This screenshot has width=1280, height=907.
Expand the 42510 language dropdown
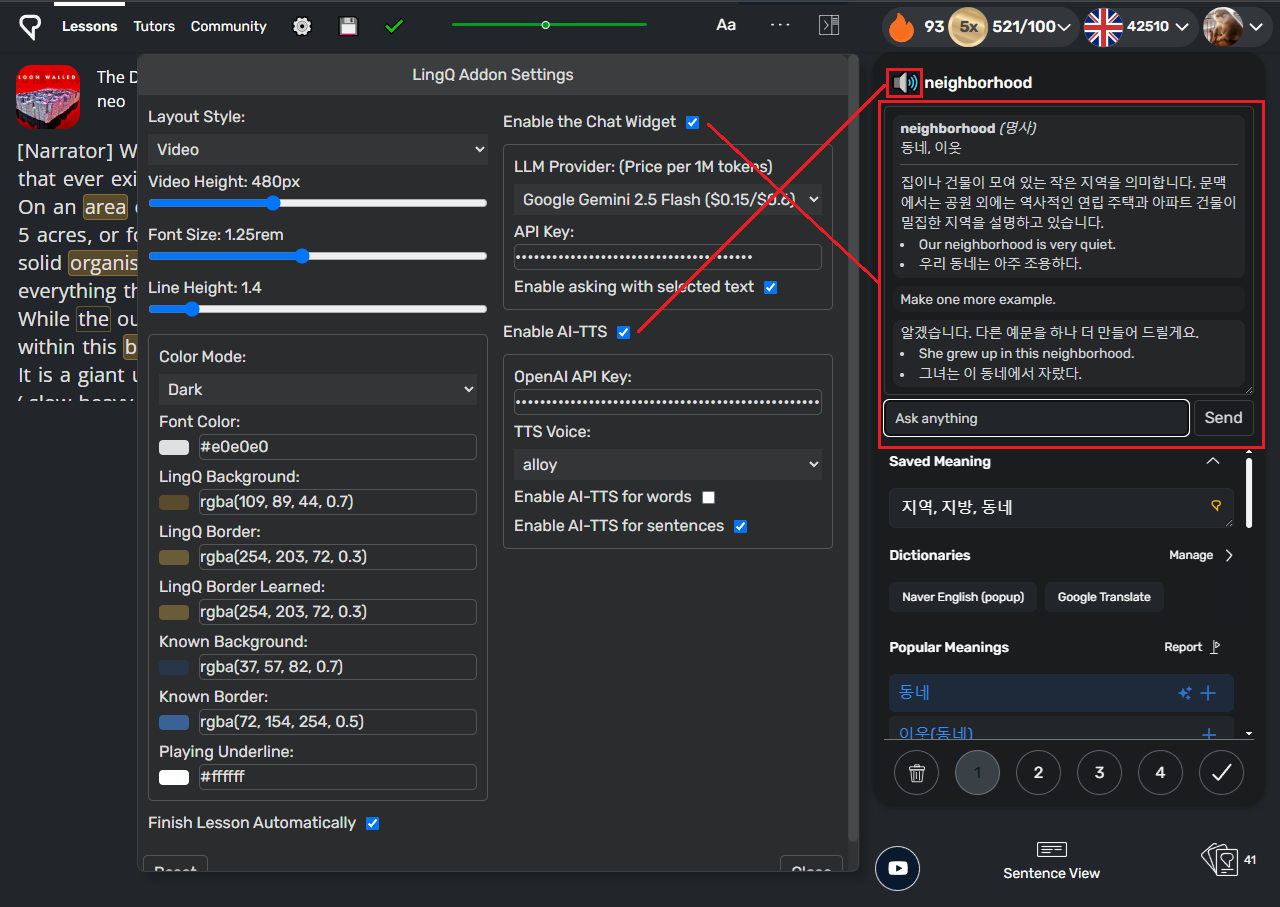pos(1183,27)
